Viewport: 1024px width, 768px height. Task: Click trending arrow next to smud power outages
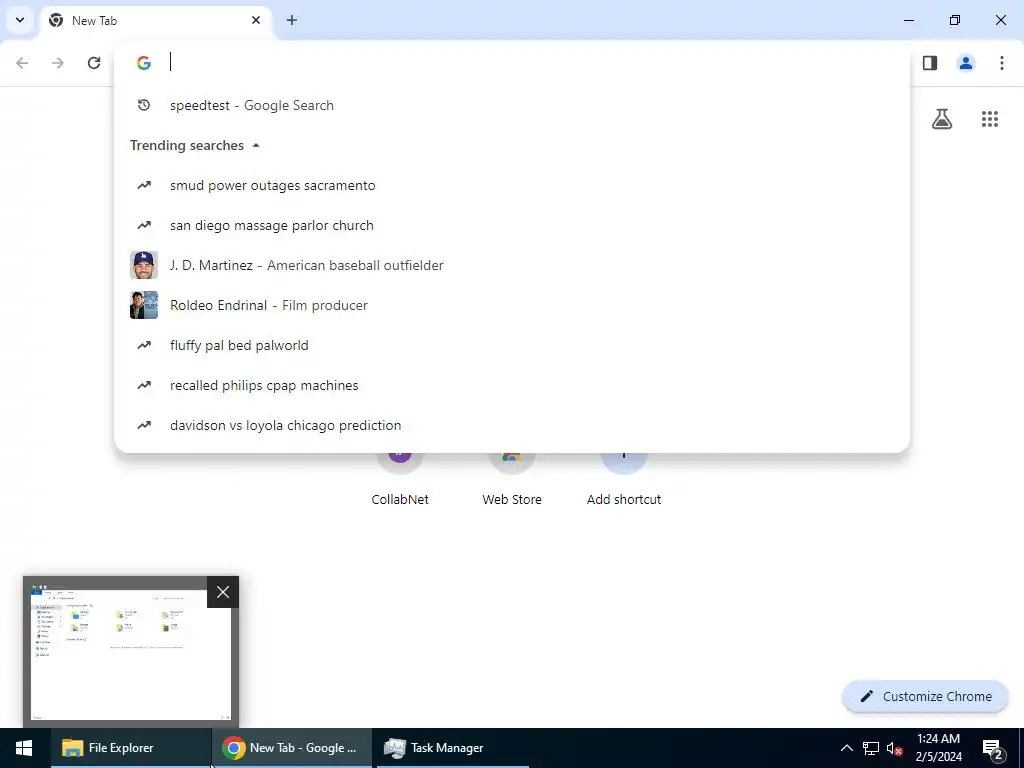pos(144,185)
